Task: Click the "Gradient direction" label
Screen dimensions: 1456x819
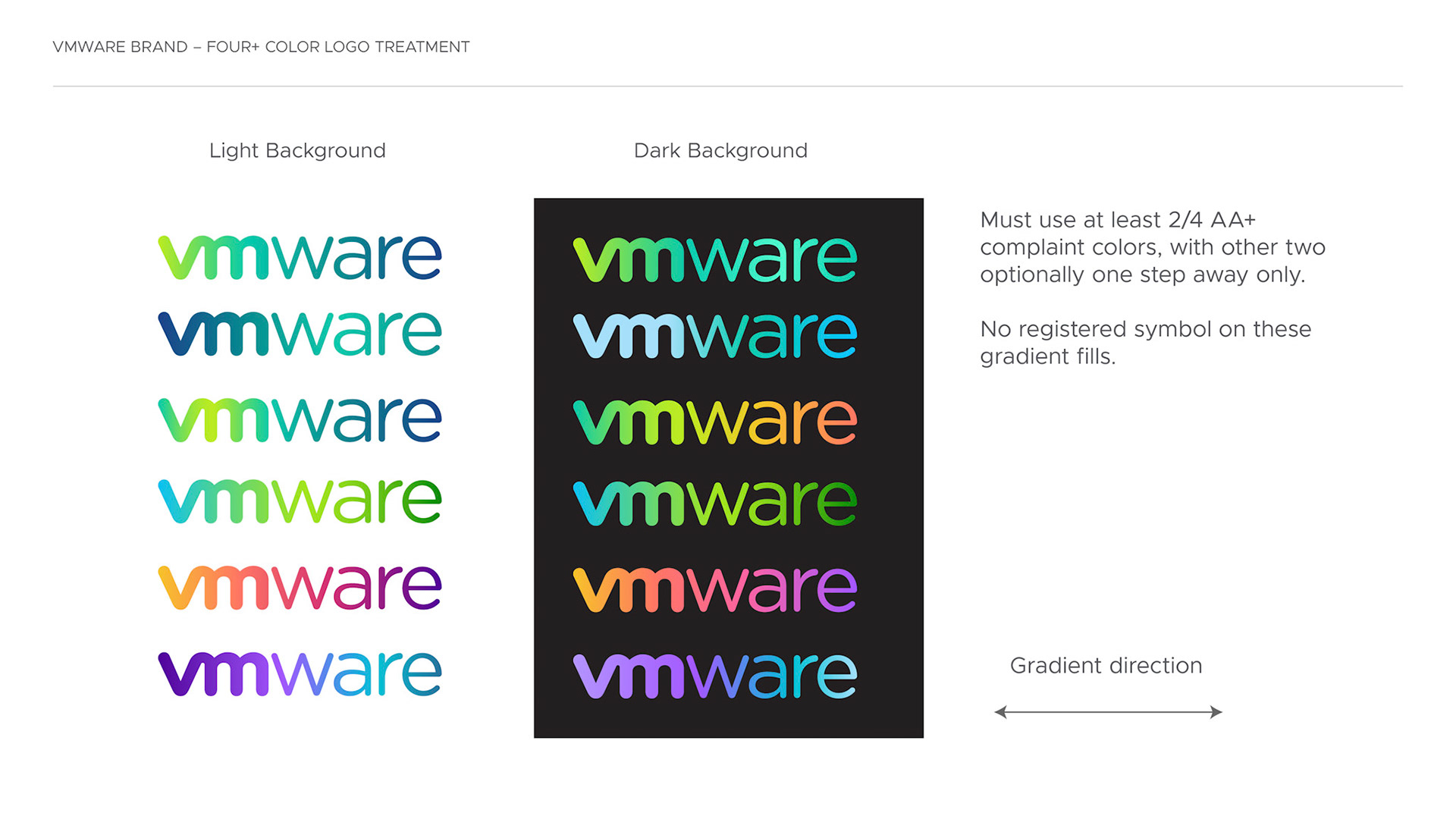Action: [x=1106, y=666]
